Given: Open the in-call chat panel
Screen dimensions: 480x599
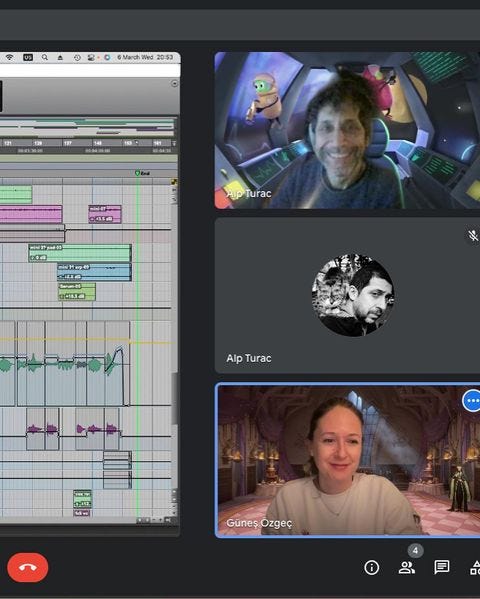Looking at the screenshot, I should click(x=442, y=567).
